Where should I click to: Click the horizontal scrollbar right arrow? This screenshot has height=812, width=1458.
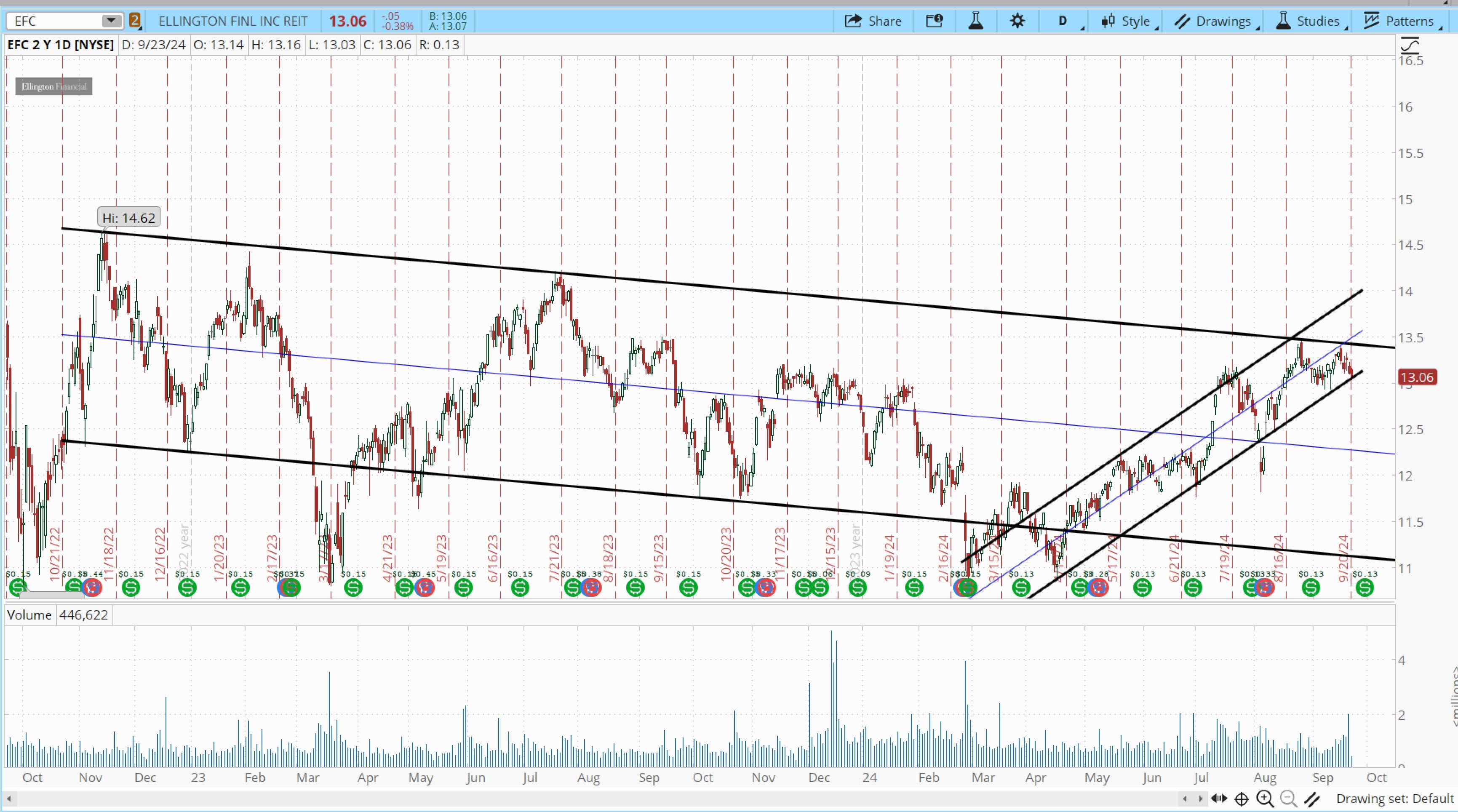(1200, 799)
